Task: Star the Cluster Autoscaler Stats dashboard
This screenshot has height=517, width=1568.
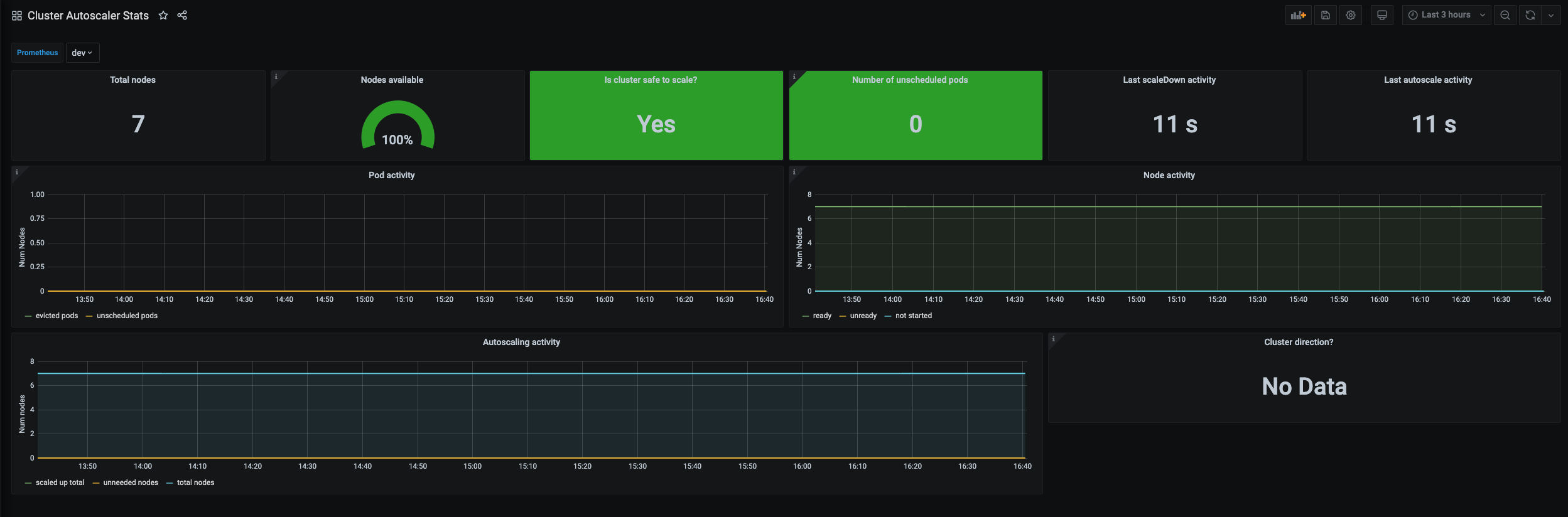Action: tap(163, 15)
